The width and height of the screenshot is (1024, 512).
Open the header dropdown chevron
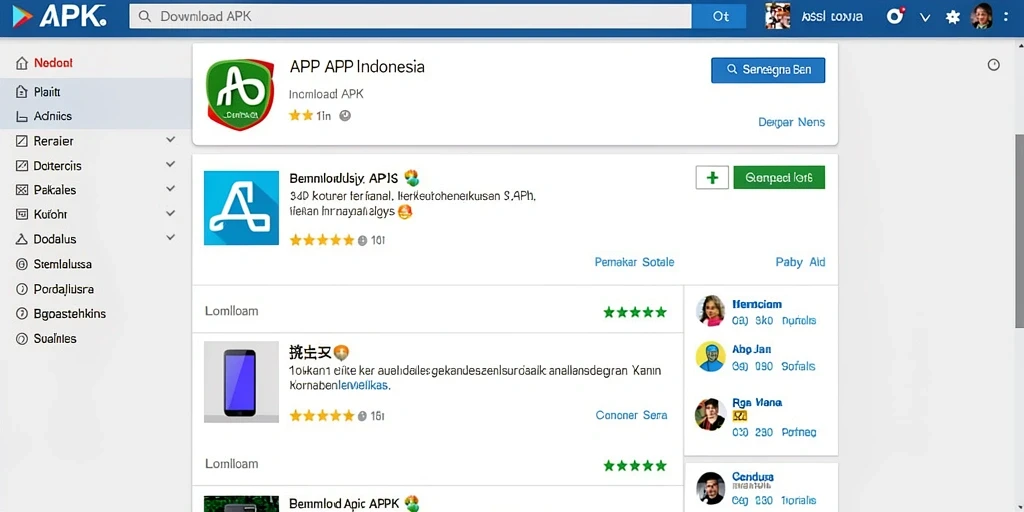[x=925, y=18]
